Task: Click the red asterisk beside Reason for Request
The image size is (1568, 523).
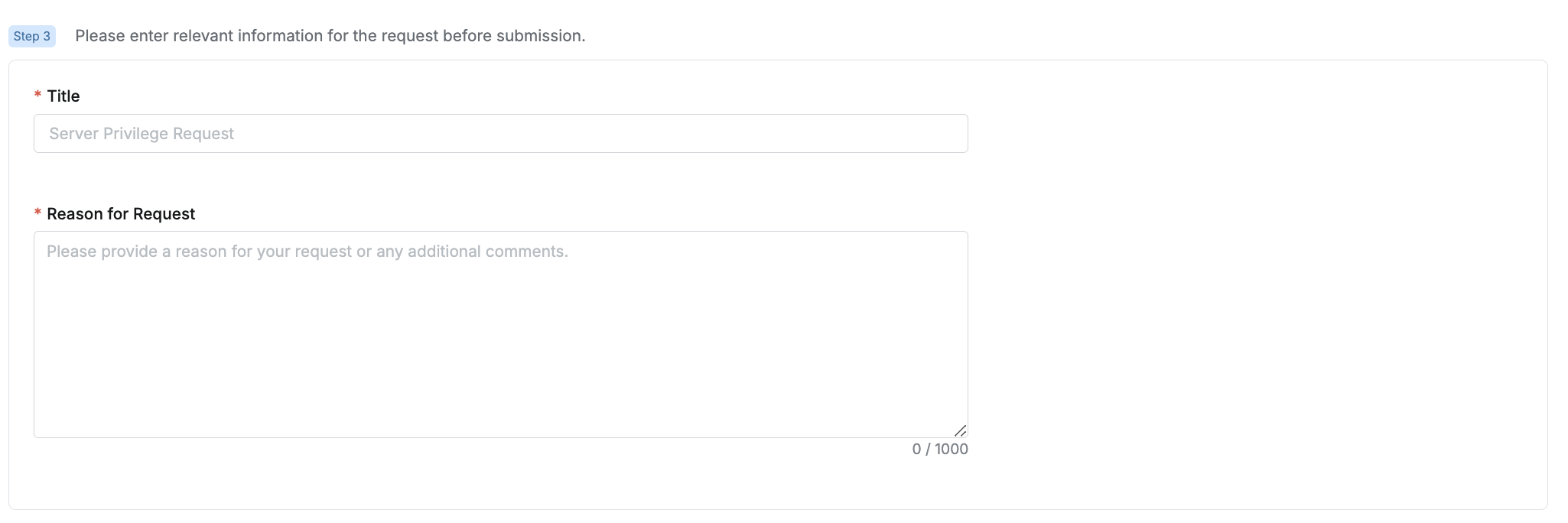Action: [37, 213]
